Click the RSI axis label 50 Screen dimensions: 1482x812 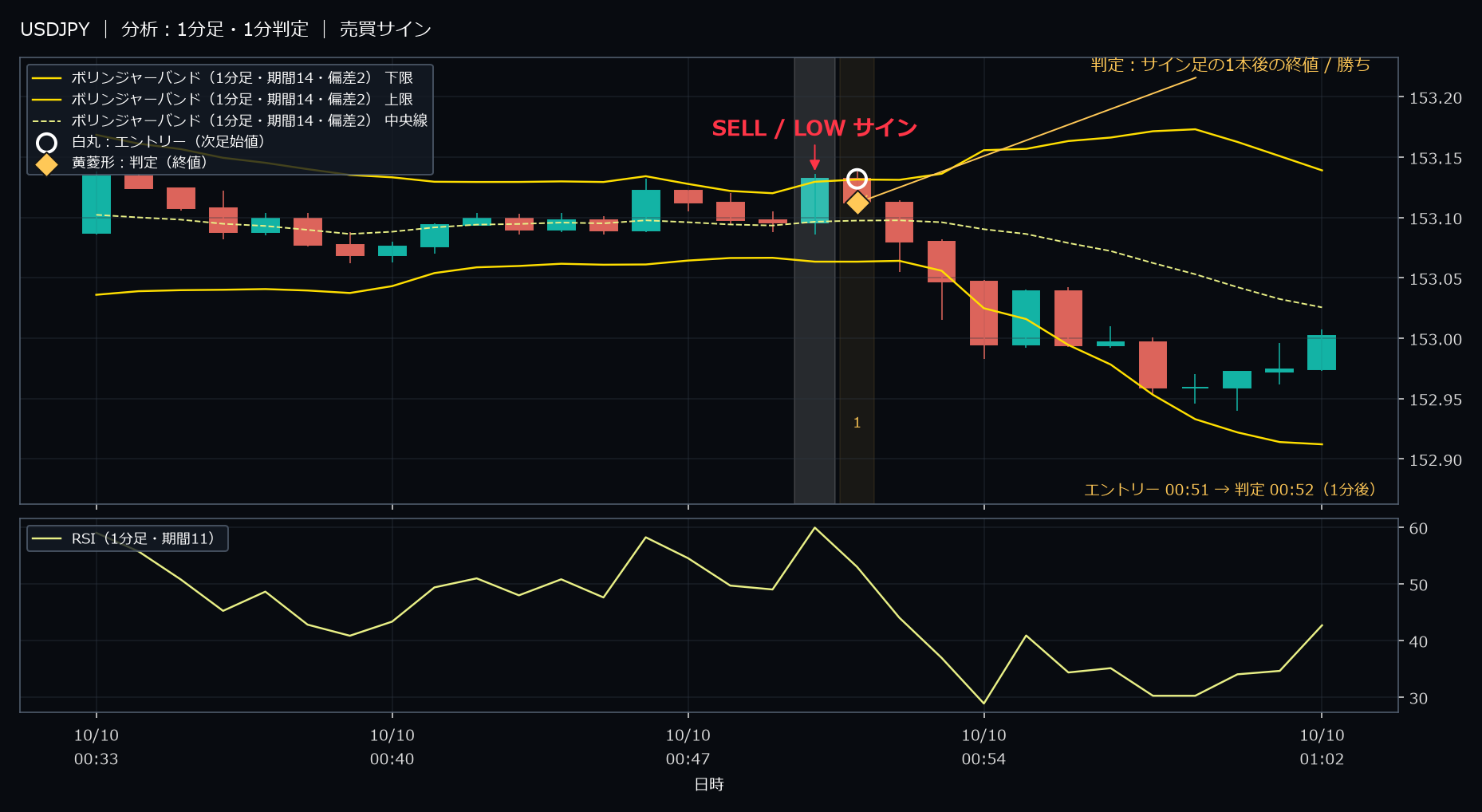click(x=1418, y=585)
